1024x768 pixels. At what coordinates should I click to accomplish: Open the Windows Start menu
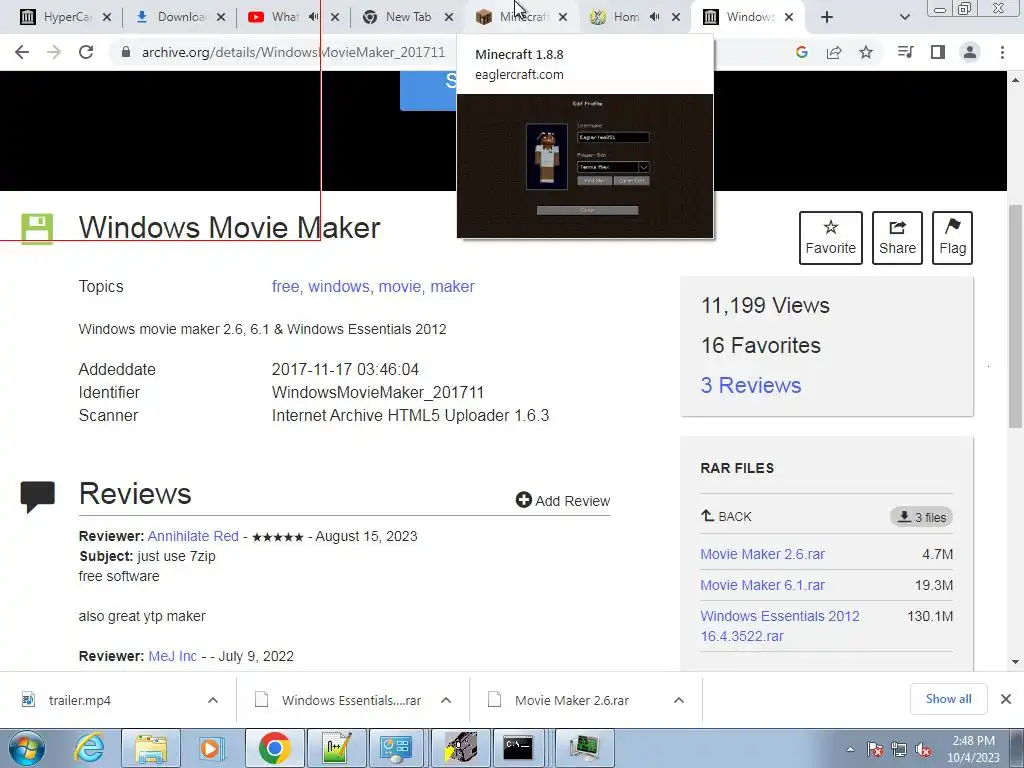[26, 748]
